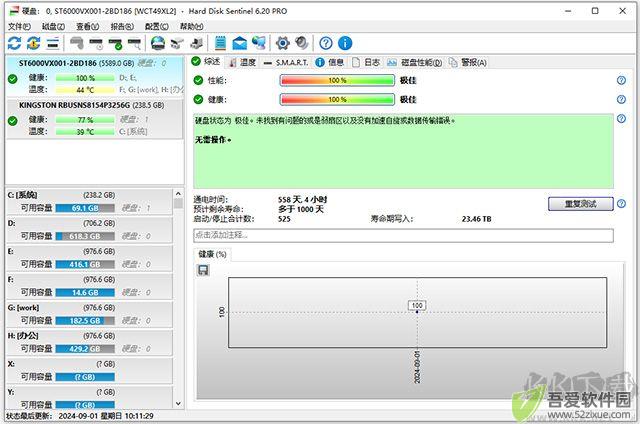Select the F: partition row

[89, 286]
